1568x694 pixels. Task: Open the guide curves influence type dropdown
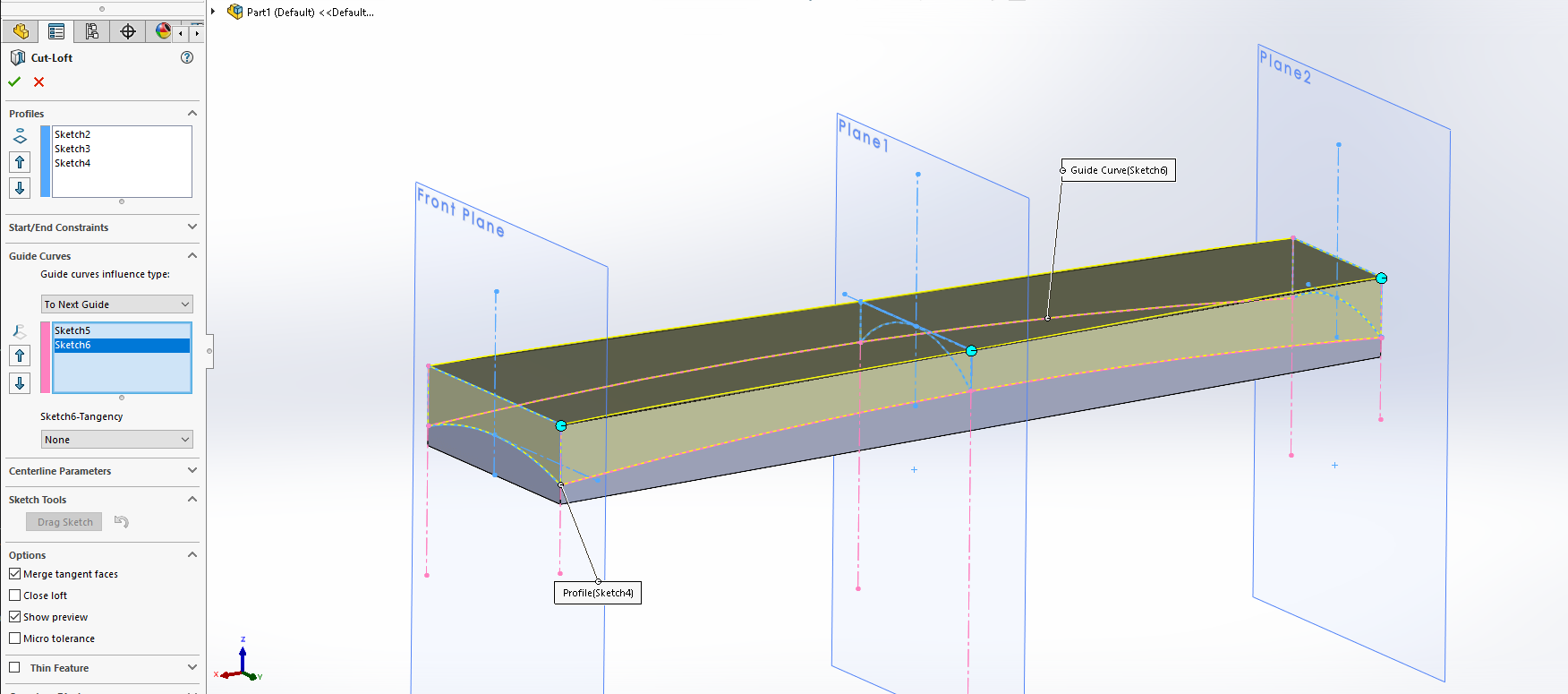pyautogui.click(x=117, y=304)
